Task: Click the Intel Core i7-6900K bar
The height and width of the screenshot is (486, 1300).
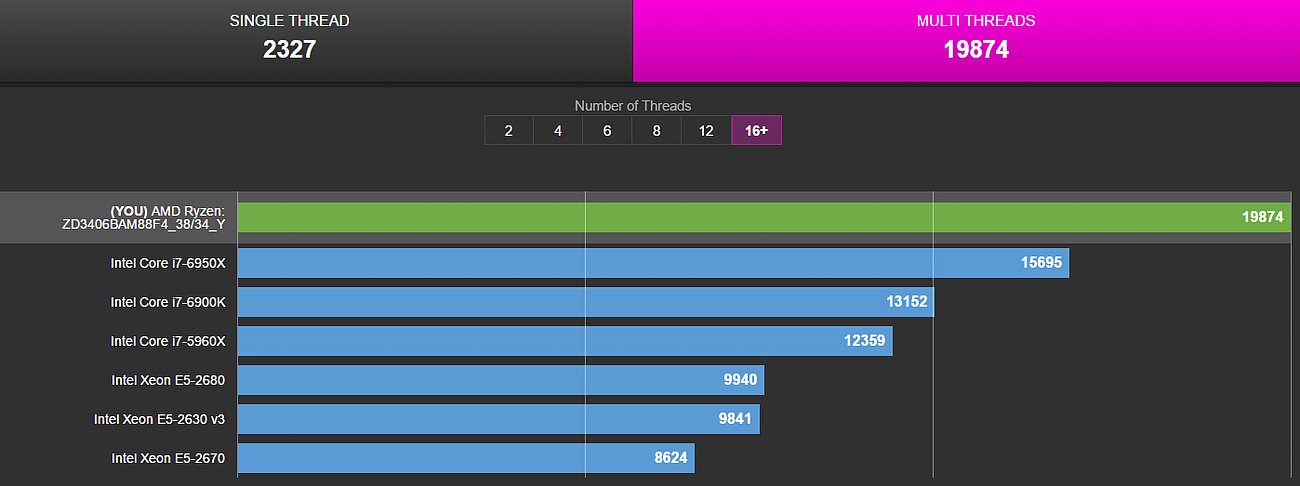Action: [586, 302]
